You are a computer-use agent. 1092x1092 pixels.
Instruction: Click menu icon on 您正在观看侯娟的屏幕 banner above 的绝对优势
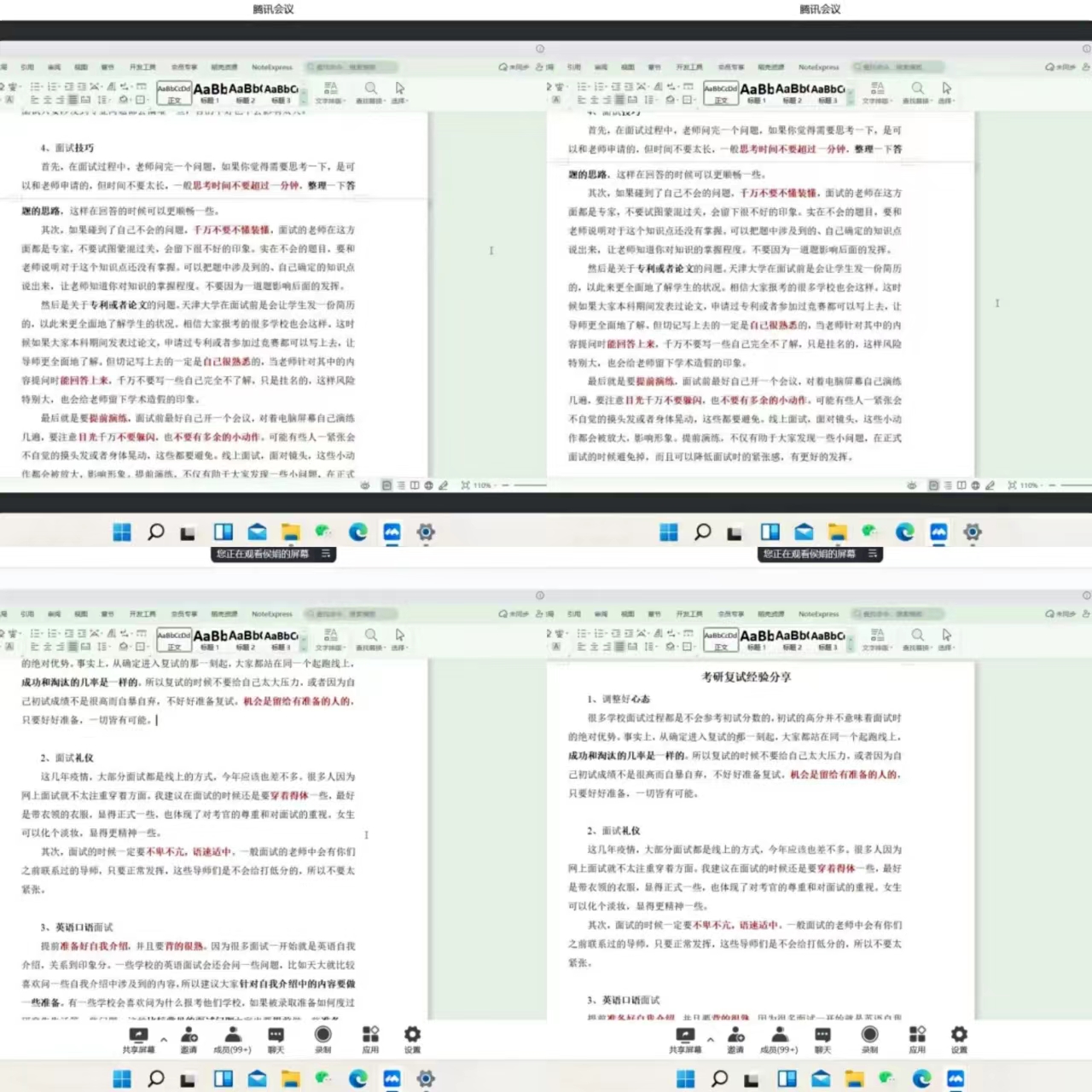pos(326,554)
